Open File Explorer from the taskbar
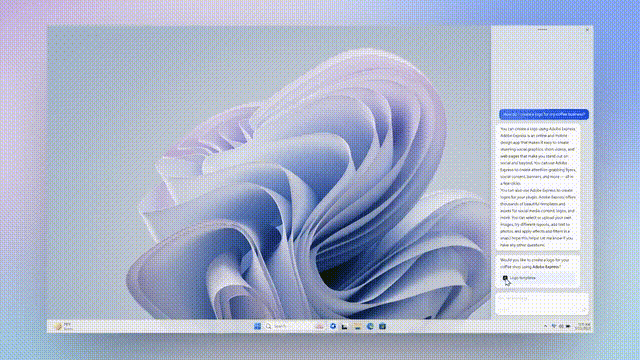Screen dimensions: 640x360 tap(358, 326)
